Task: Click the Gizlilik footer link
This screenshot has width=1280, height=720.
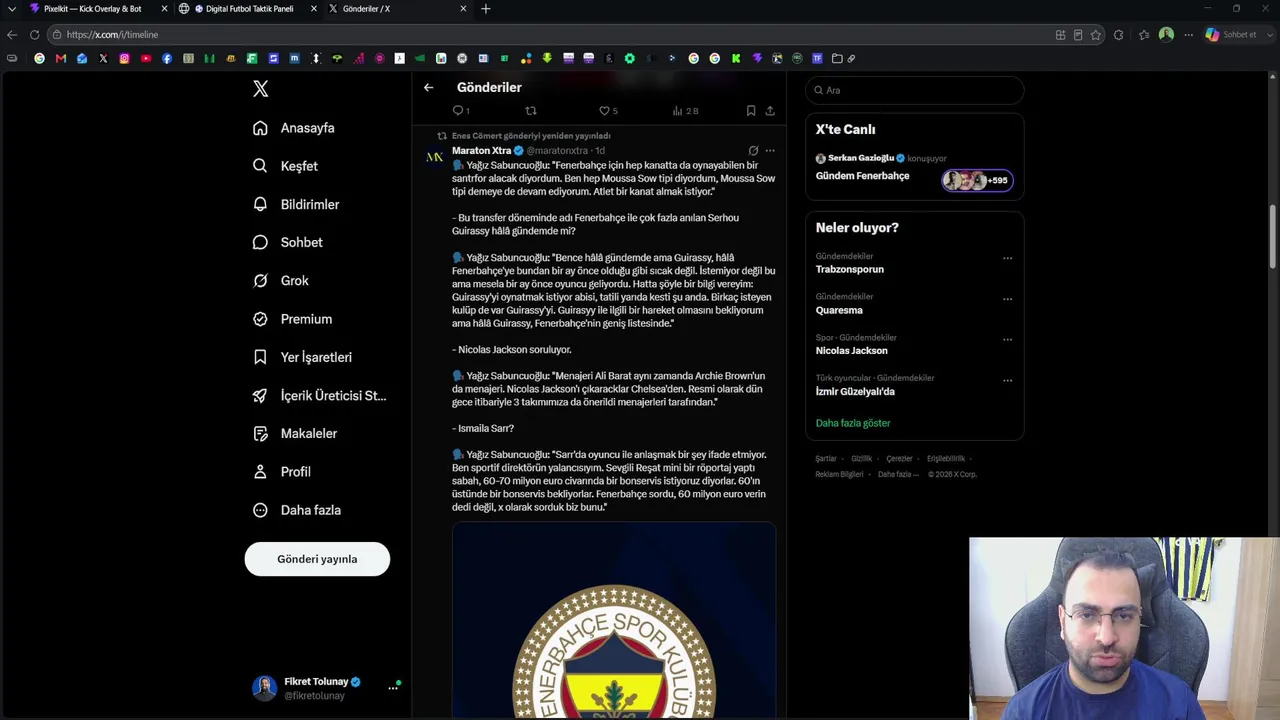Action: pyautogui.click(x=861, y=459)
